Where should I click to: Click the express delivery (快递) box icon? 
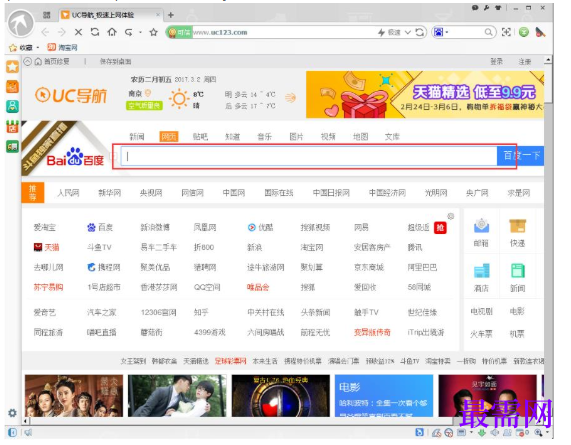(x=517, y=226)
